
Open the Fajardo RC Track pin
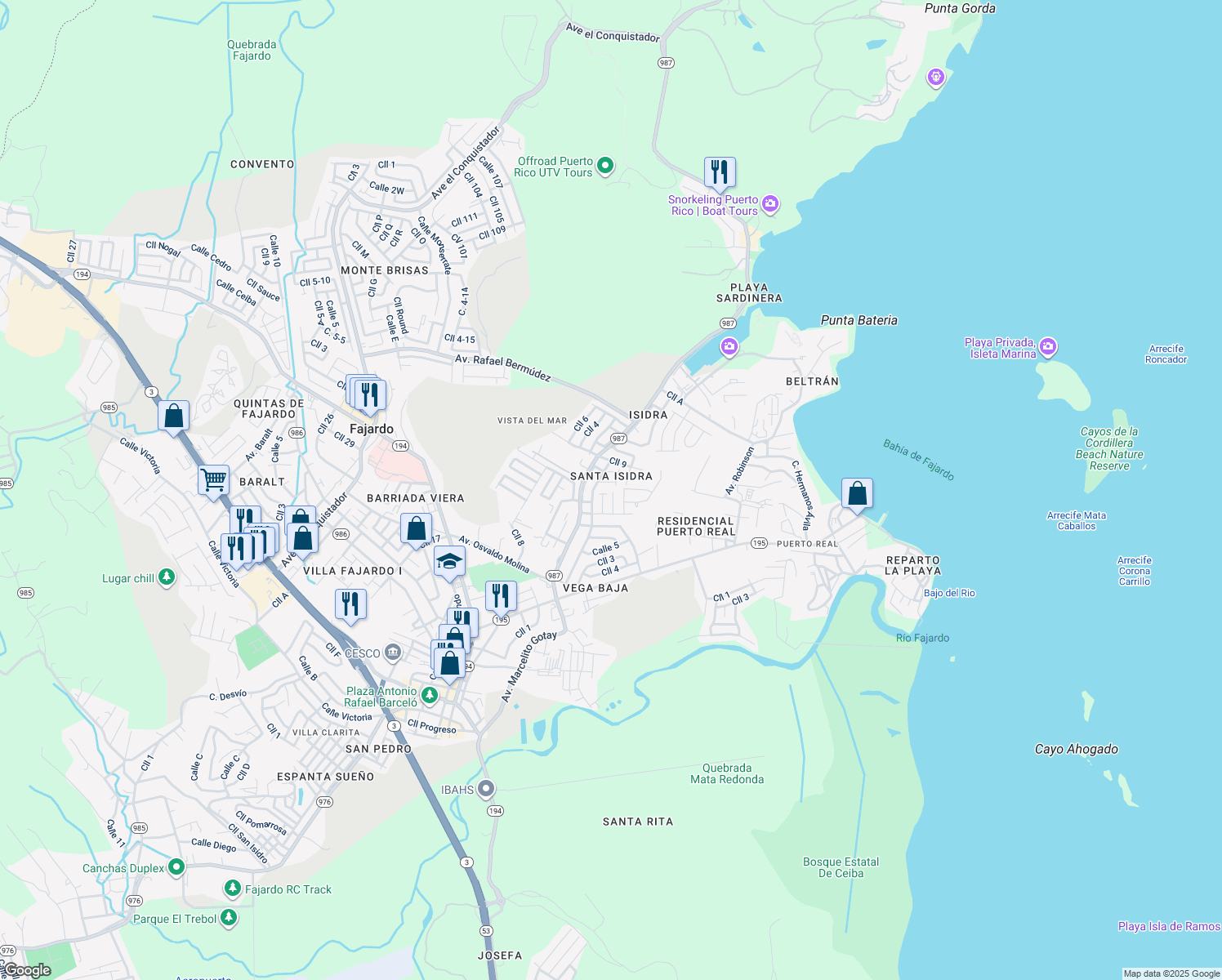pos(233,889)
